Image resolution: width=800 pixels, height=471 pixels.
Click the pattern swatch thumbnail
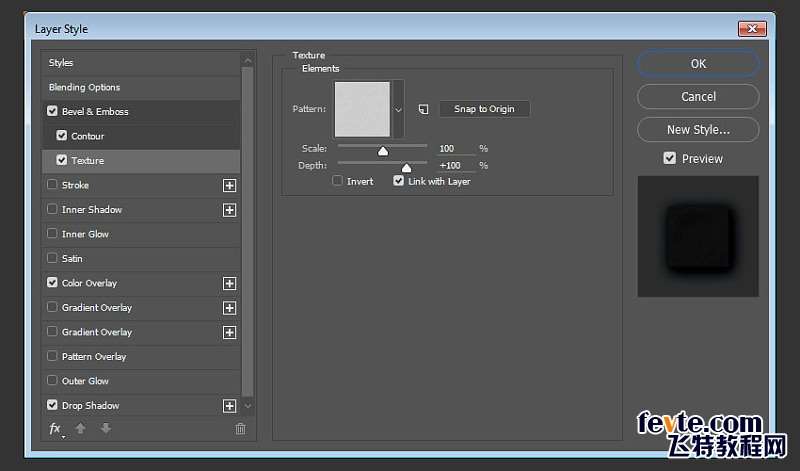[x=362, y=109]
